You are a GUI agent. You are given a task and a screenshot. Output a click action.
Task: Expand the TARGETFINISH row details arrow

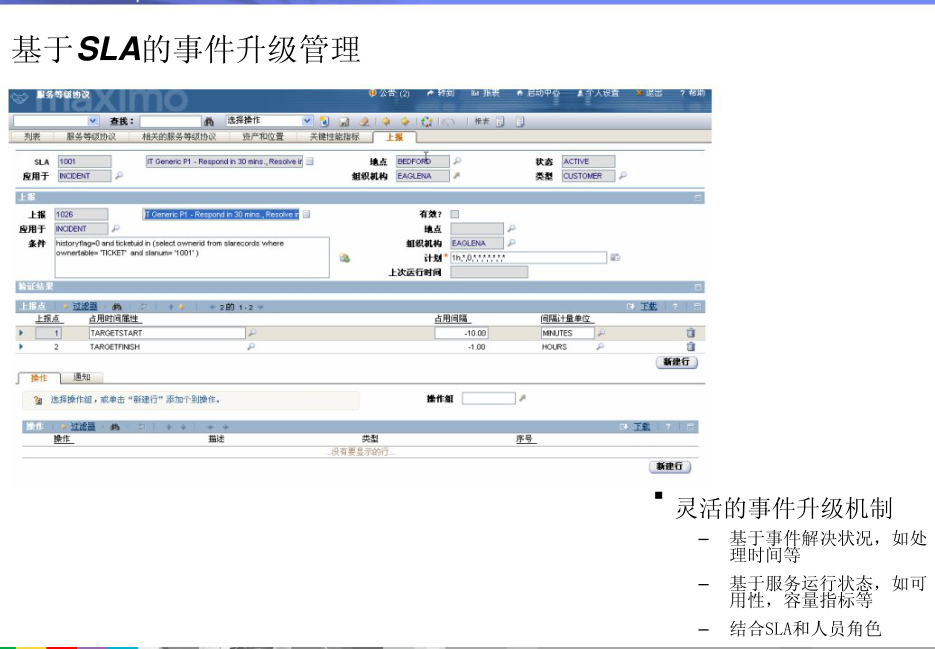[x=20, y=344]
